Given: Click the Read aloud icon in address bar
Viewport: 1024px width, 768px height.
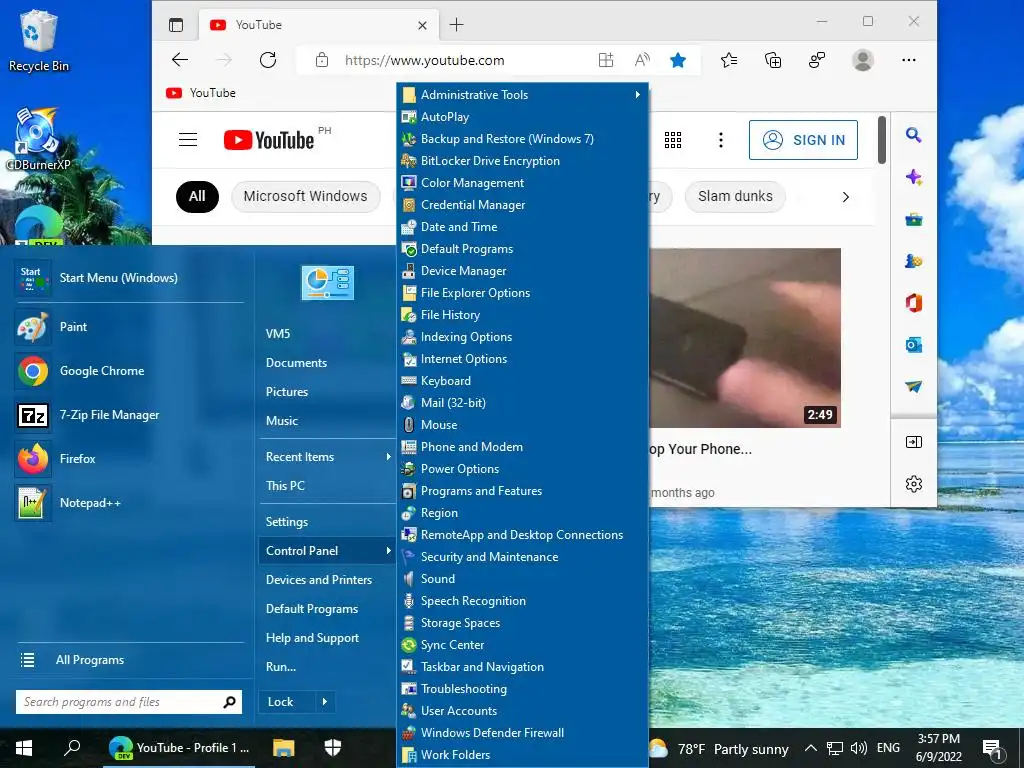Looking at the screenshot, I should click(642, 60).
